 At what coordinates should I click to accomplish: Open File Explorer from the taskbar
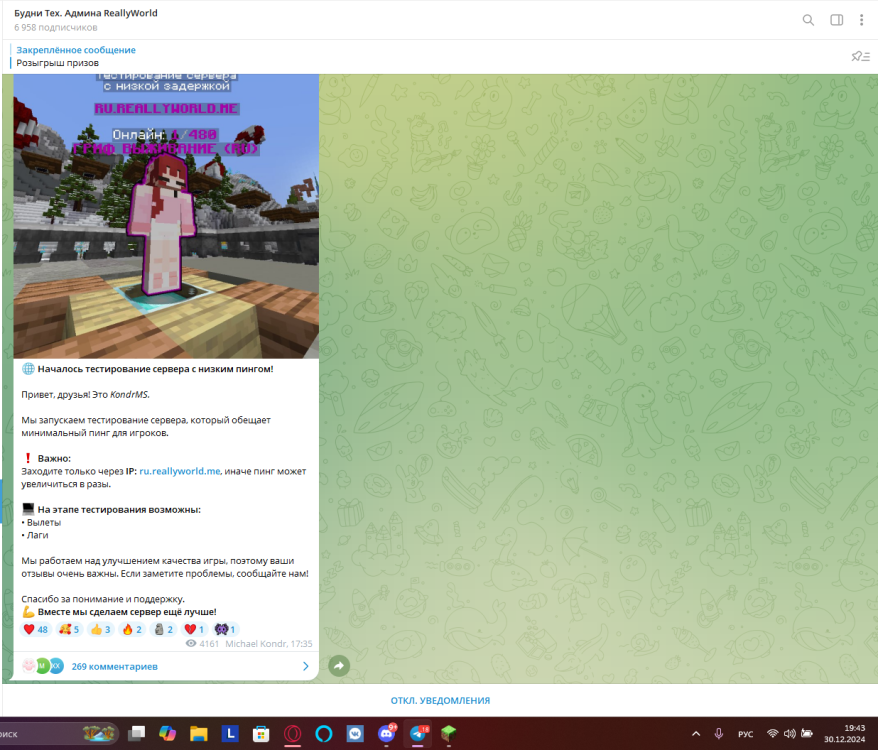pos(199,733)
